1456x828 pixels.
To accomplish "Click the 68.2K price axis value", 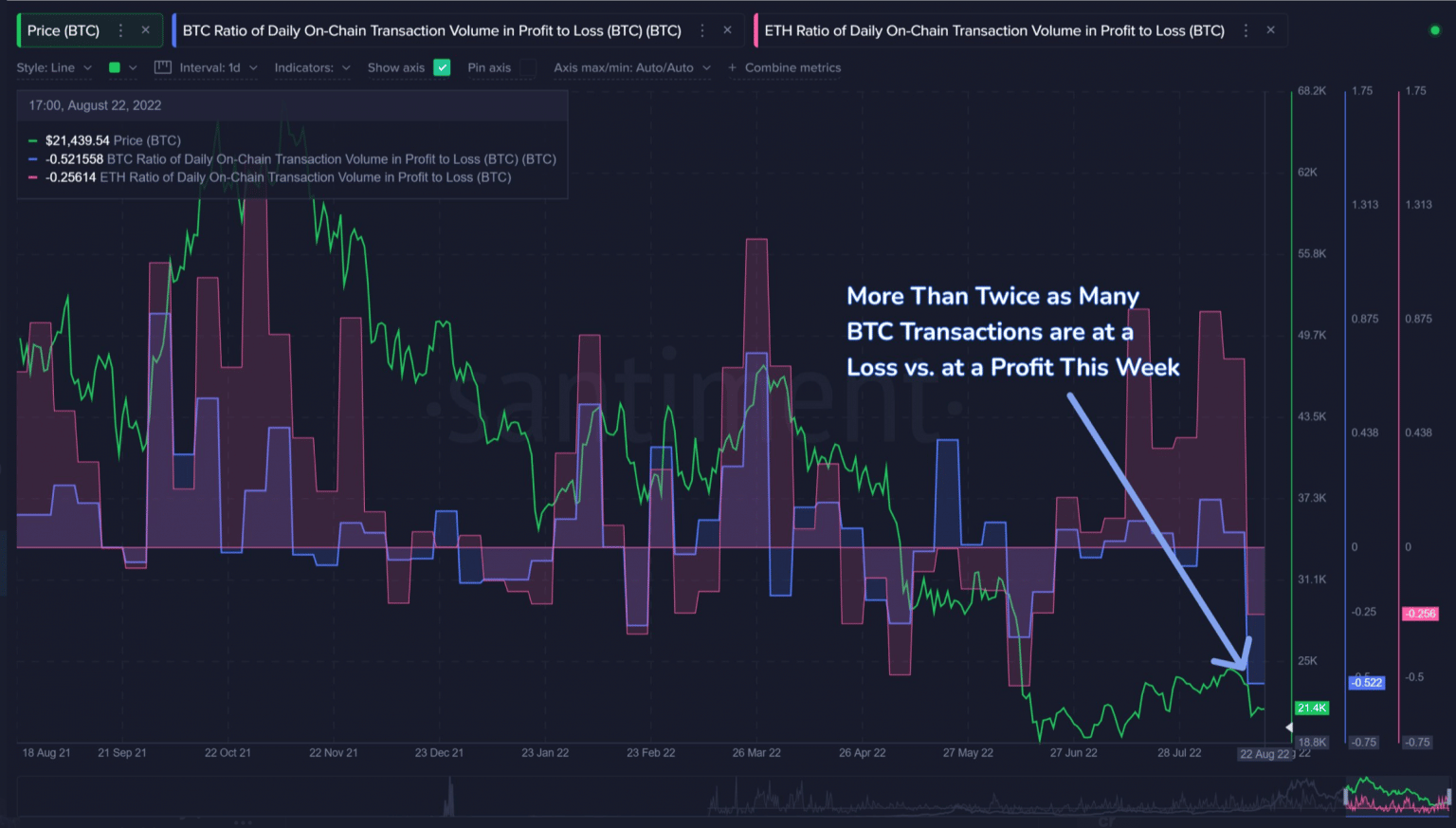I will pos(1312,91).
